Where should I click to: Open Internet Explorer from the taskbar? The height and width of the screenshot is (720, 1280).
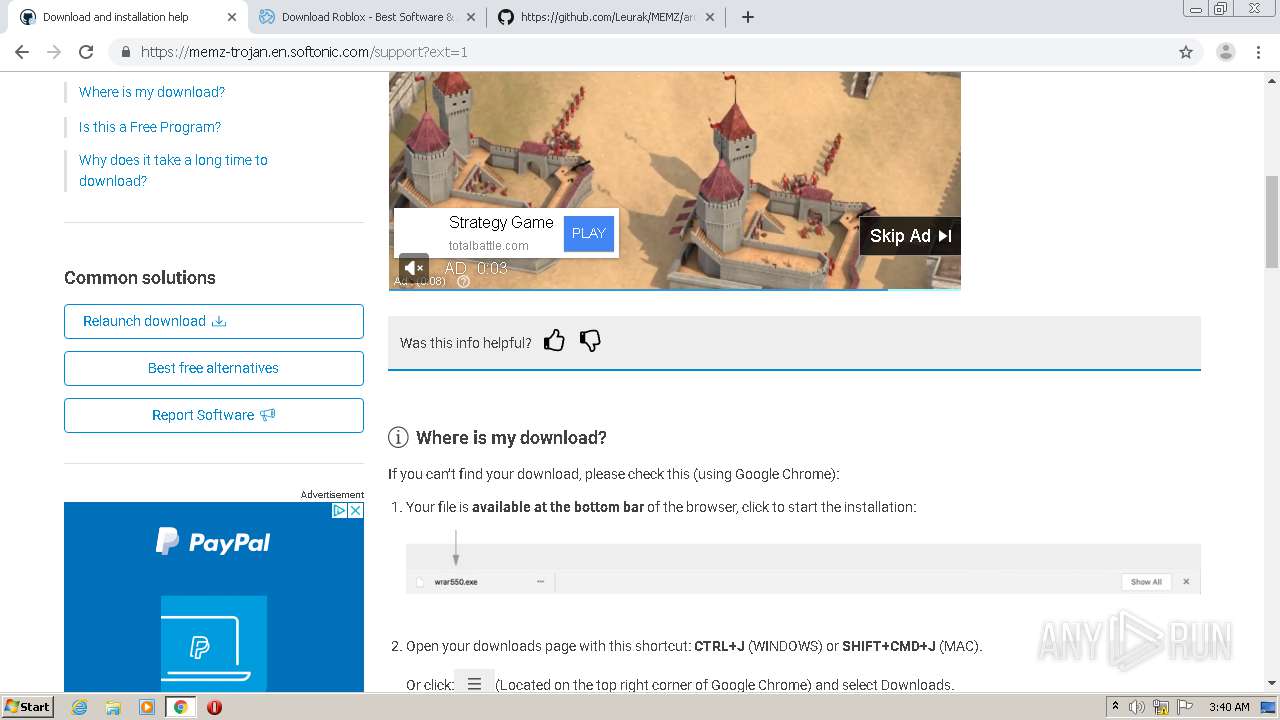pyautogui.click(x=79, y=707)
